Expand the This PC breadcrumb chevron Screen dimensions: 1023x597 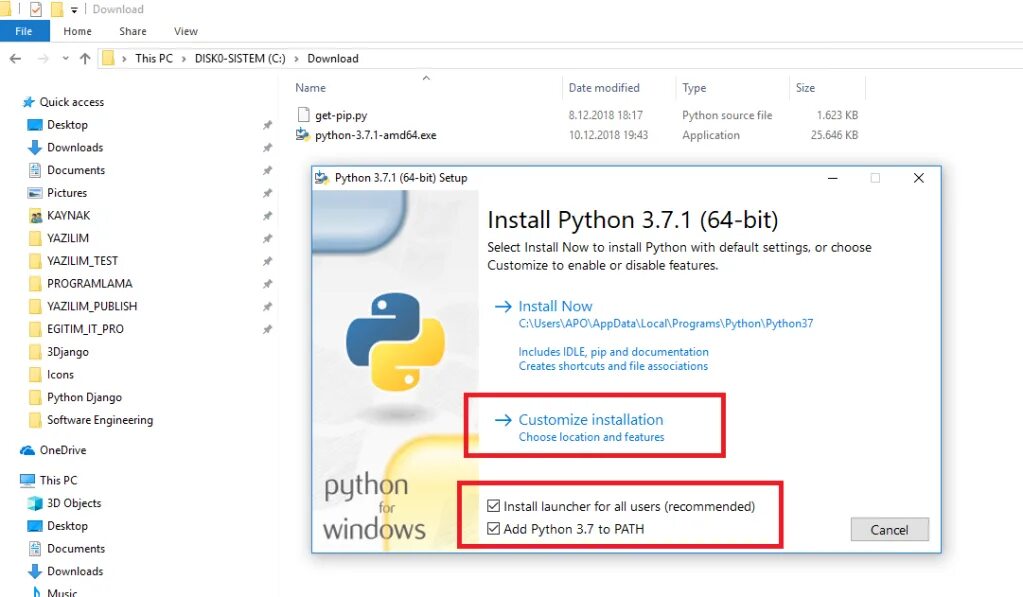click(183, 58)
